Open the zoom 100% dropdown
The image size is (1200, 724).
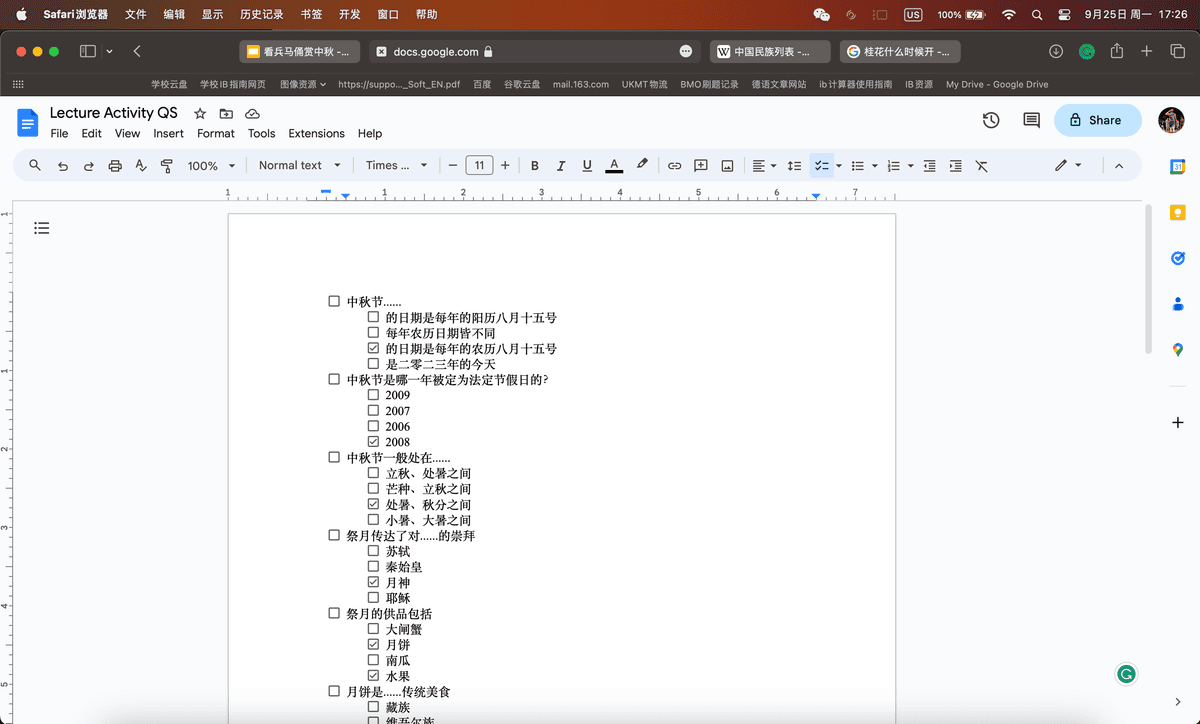(211, 166)
